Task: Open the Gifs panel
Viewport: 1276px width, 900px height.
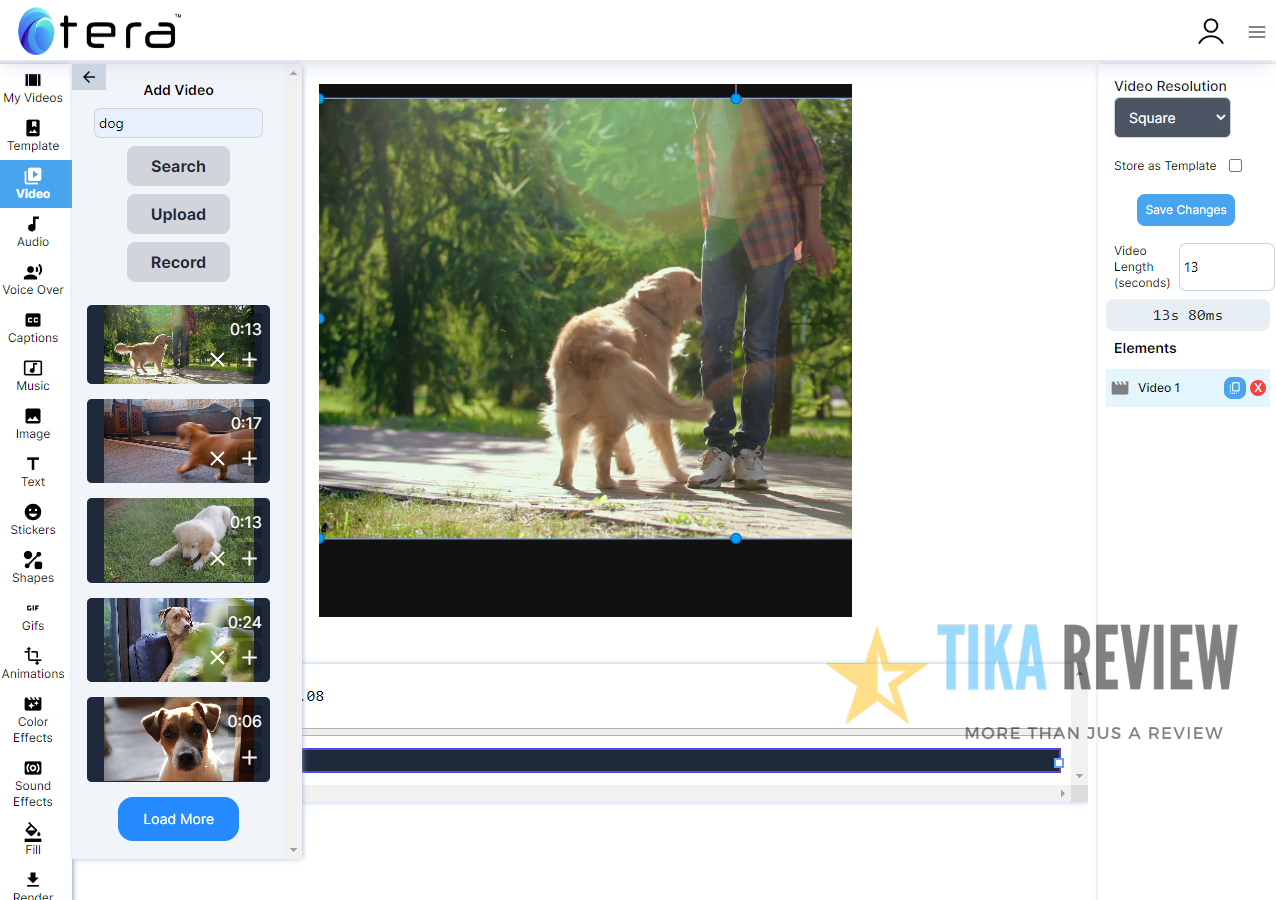Action: pyautogui.click(x=33, y=615)
